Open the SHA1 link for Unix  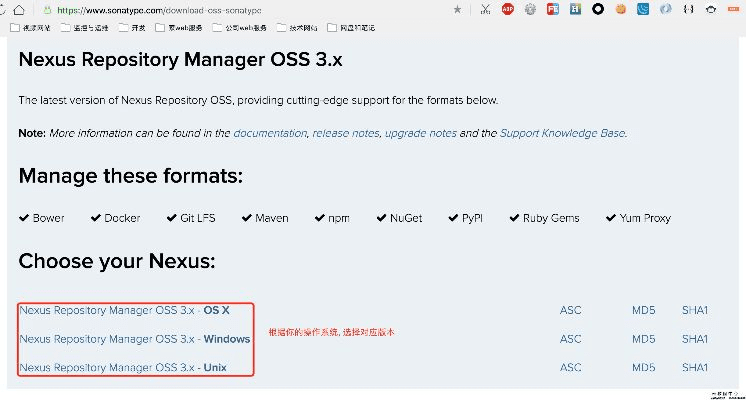point(695,367)
